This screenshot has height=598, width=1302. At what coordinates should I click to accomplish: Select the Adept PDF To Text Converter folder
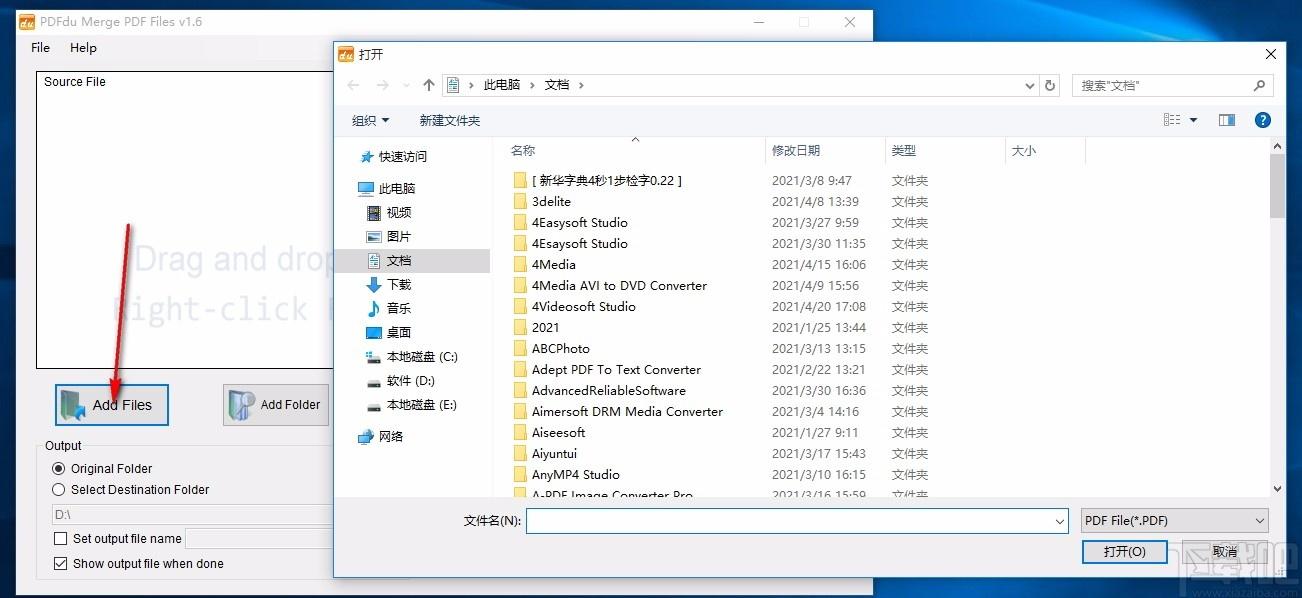coord(616,369)
